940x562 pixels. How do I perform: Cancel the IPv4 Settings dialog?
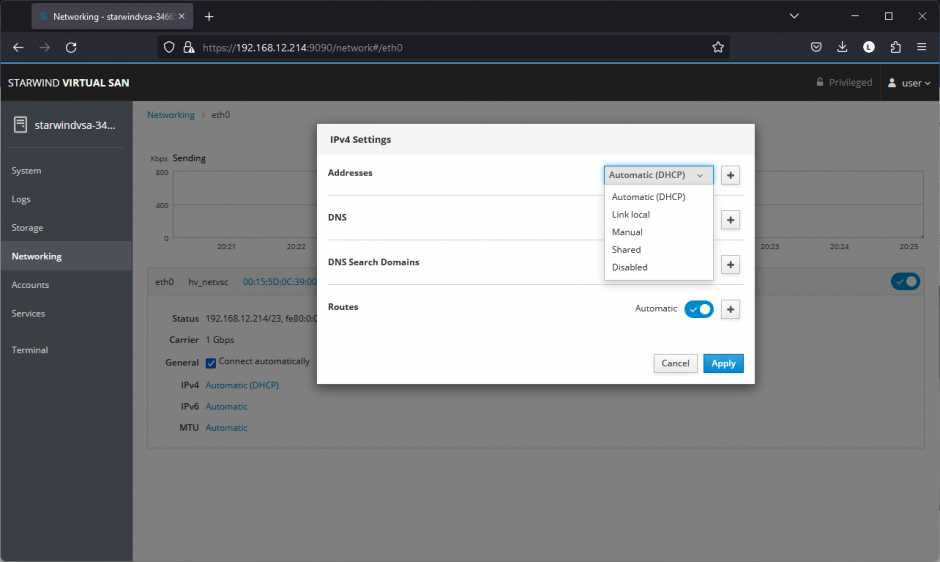pos(675,363)
